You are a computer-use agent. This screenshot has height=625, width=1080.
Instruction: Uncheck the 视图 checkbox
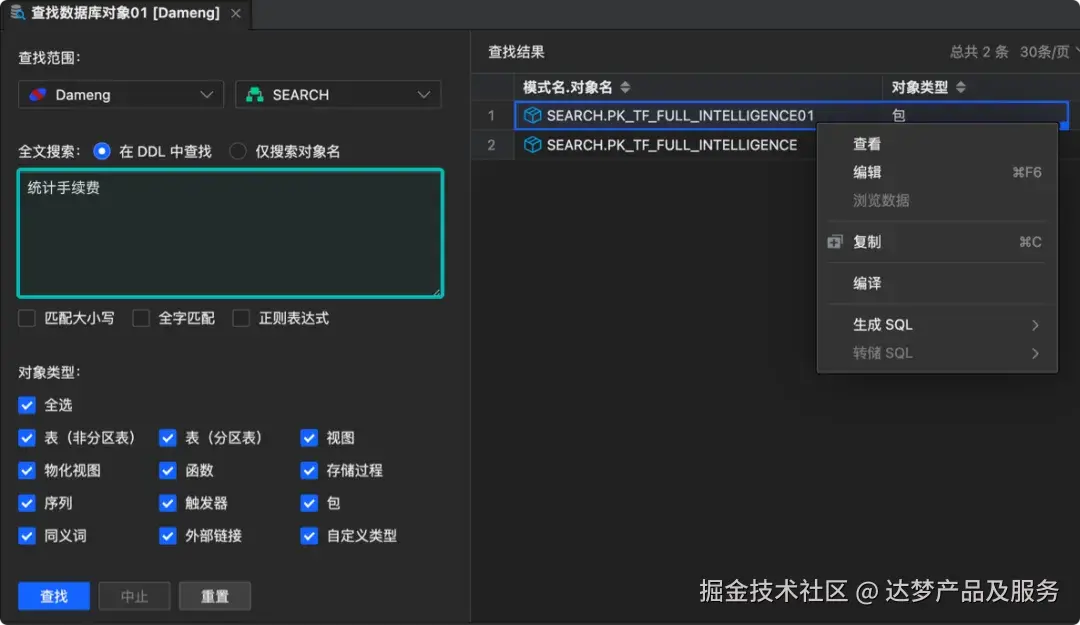[x=309, y=438]
